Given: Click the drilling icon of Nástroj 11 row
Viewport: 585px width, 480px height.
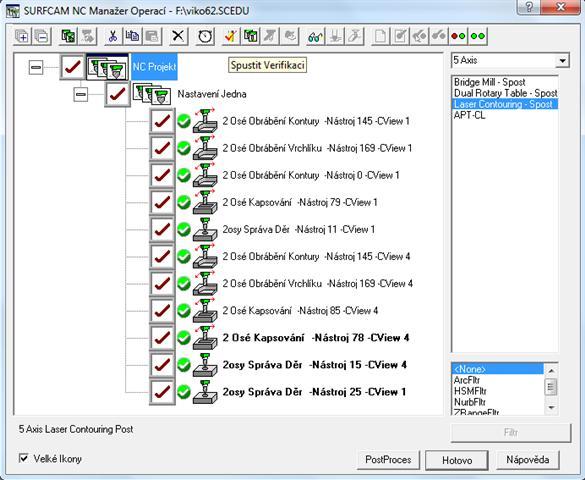Looking at the screenshot, I should click(x=205, y=229).
